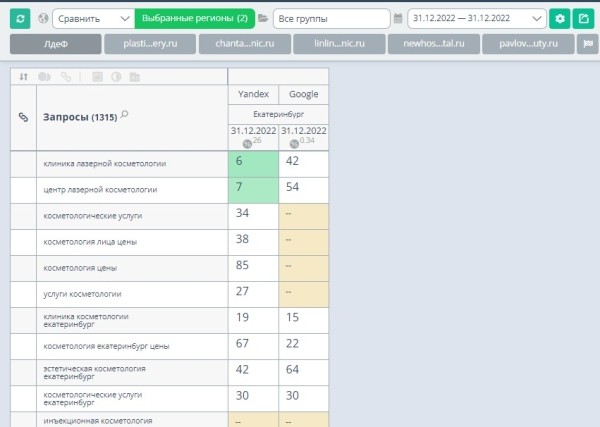The image size is (600, 427).
Task: Open the green settings gear button
Action: [561, 18]
